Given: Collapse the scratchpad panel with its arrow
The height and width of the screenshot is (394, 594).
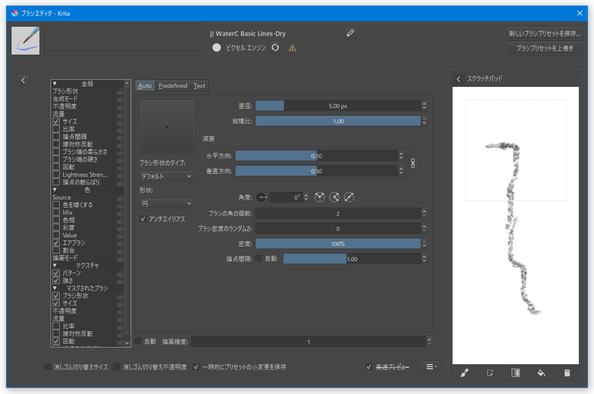Looking at the screenshot, I should pos(458,79).
